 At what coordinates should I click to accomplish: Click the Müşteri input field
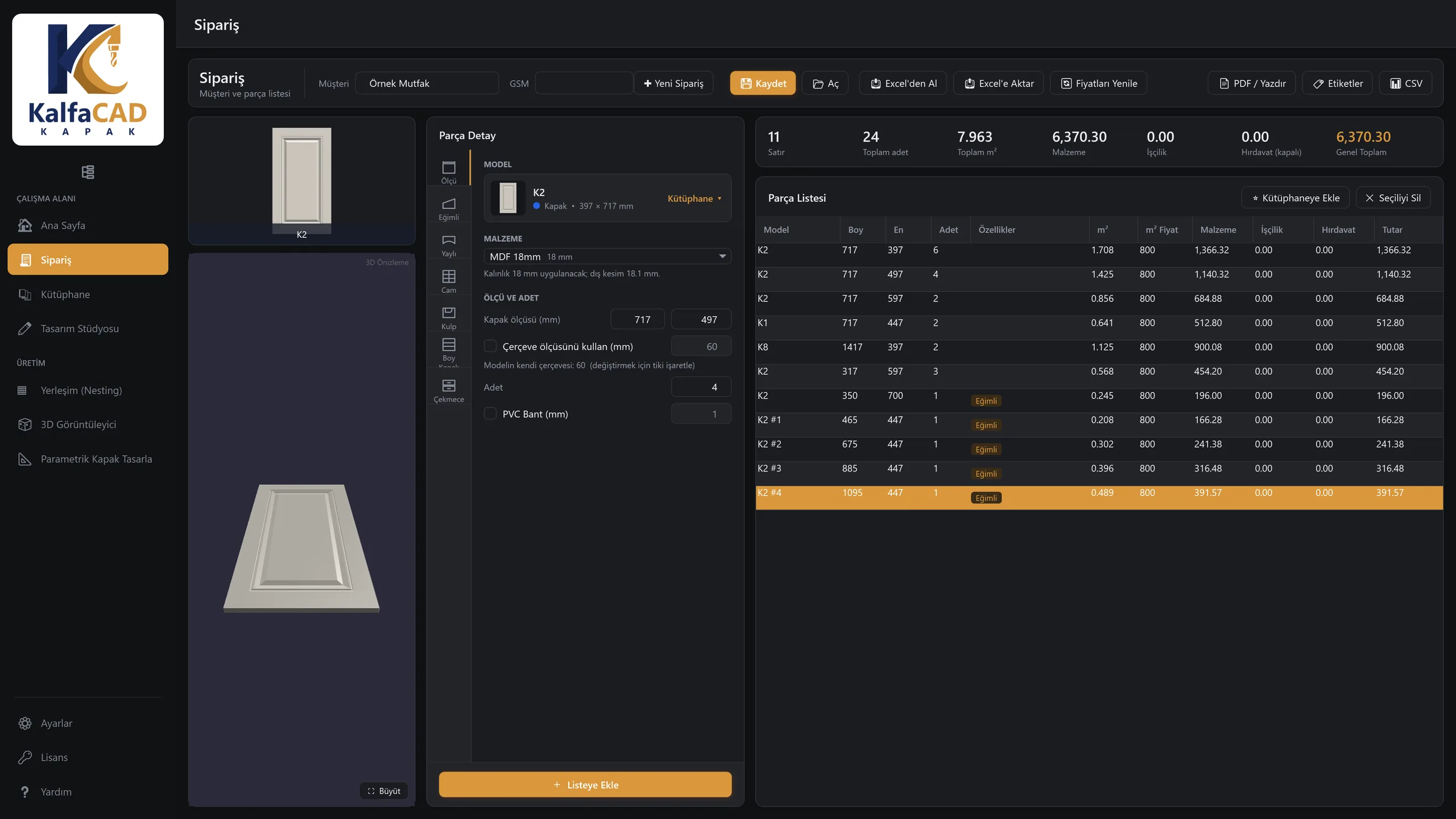[x=427, y=83]
